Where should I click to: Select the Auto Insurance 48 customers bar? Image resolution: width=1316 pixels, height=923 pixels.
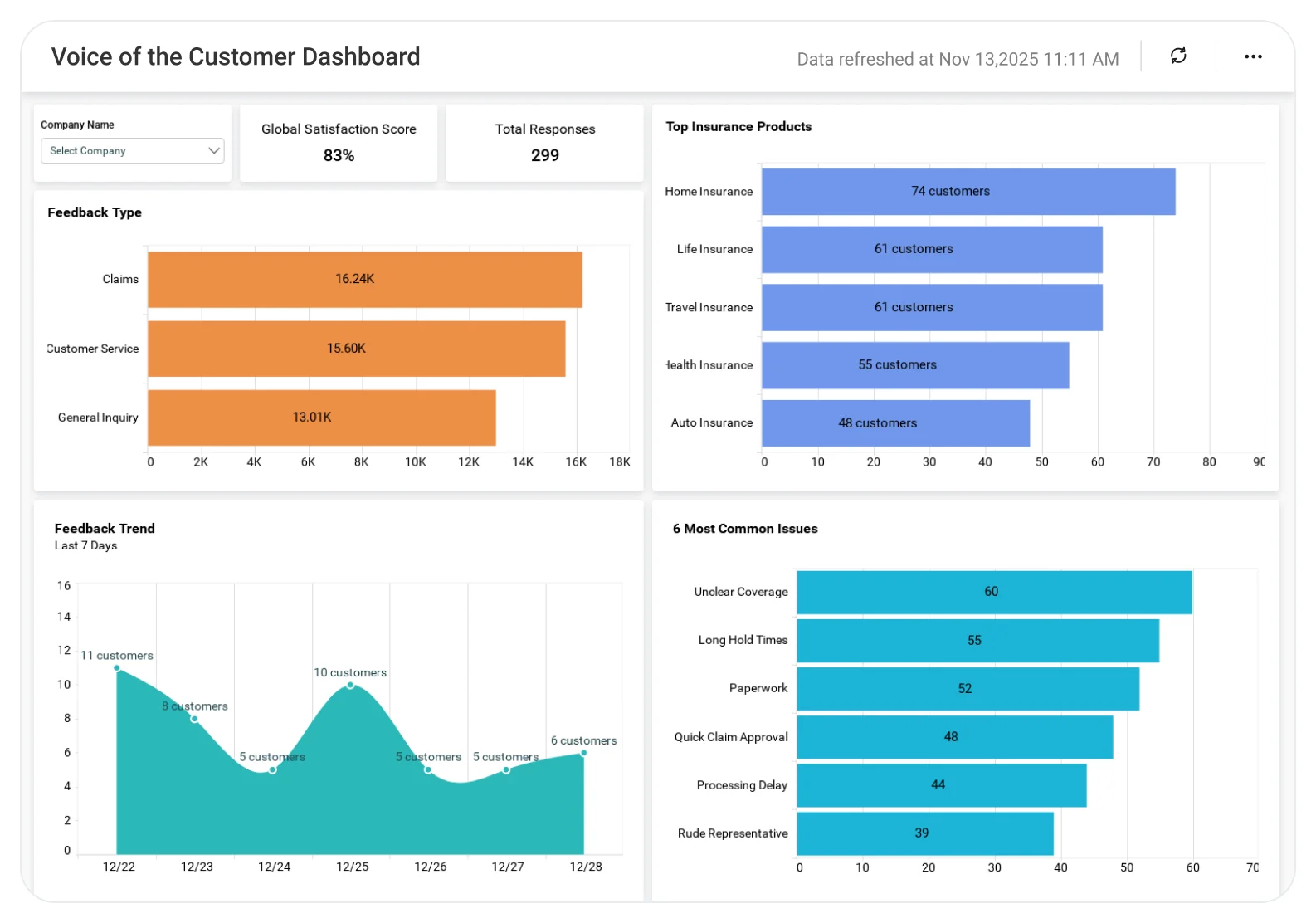[895, 423]
